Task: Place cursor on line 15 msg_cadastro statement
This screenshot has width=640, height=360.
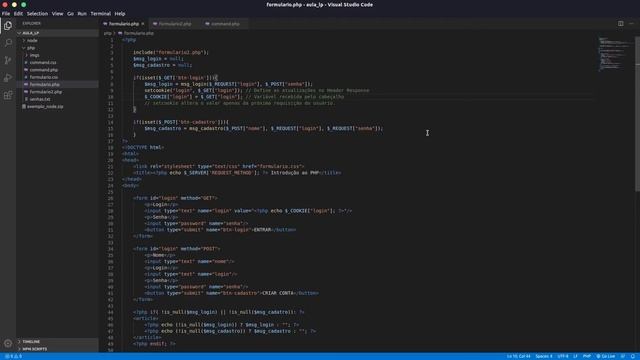Action: (264, 128)
